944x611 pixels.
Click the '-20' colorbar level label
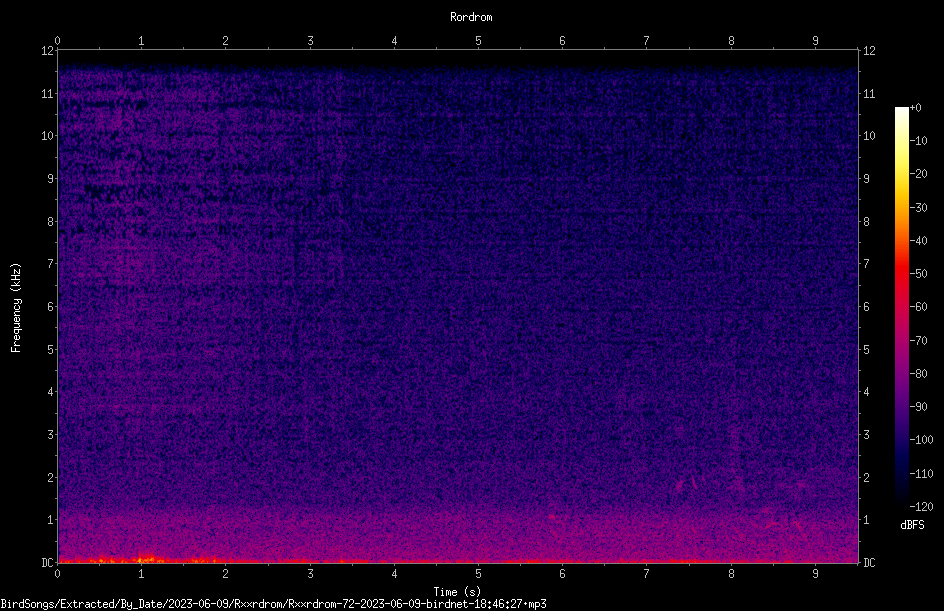pyautogui.click(x=919, y=174)
